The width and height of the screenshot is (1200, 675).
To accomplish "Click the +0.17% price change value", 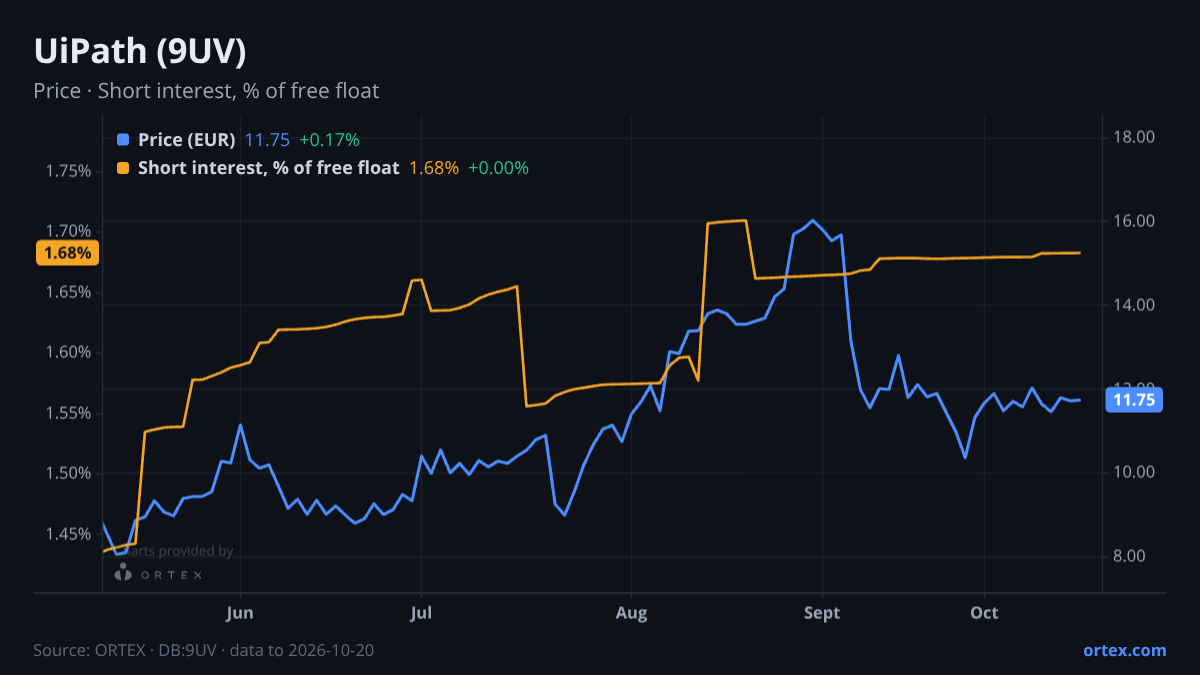I will pyautogui.click(x=329, y=140).
